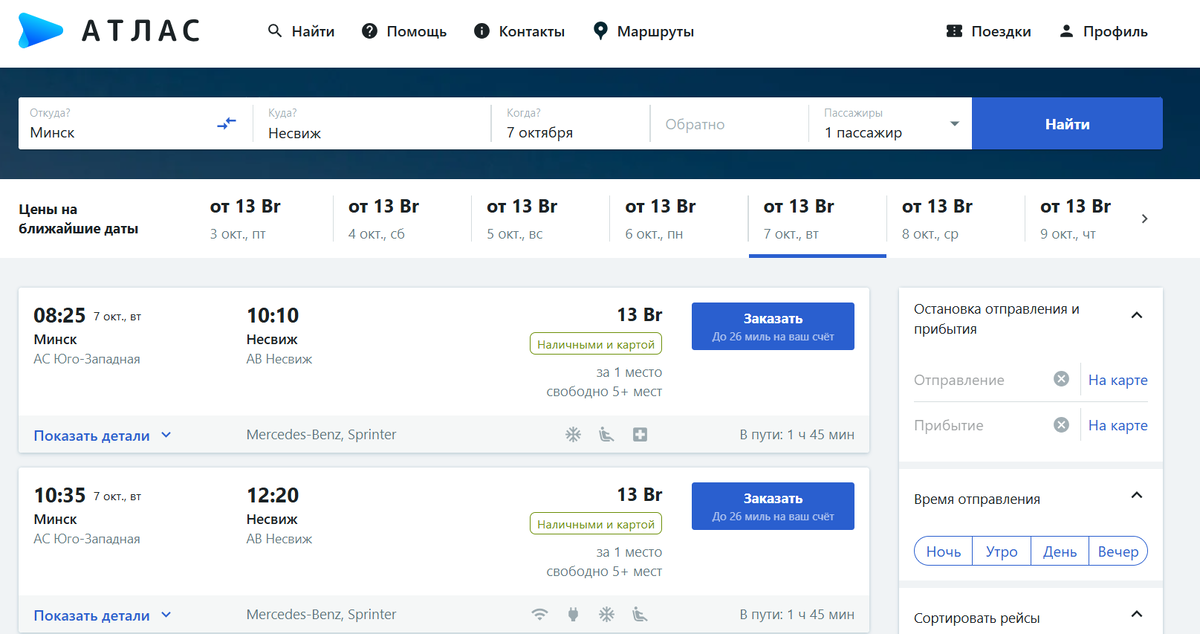This screenshot has width=1200, height=634.
Task: Select the 6 окт., пн date tab
Action: point(679,219)
